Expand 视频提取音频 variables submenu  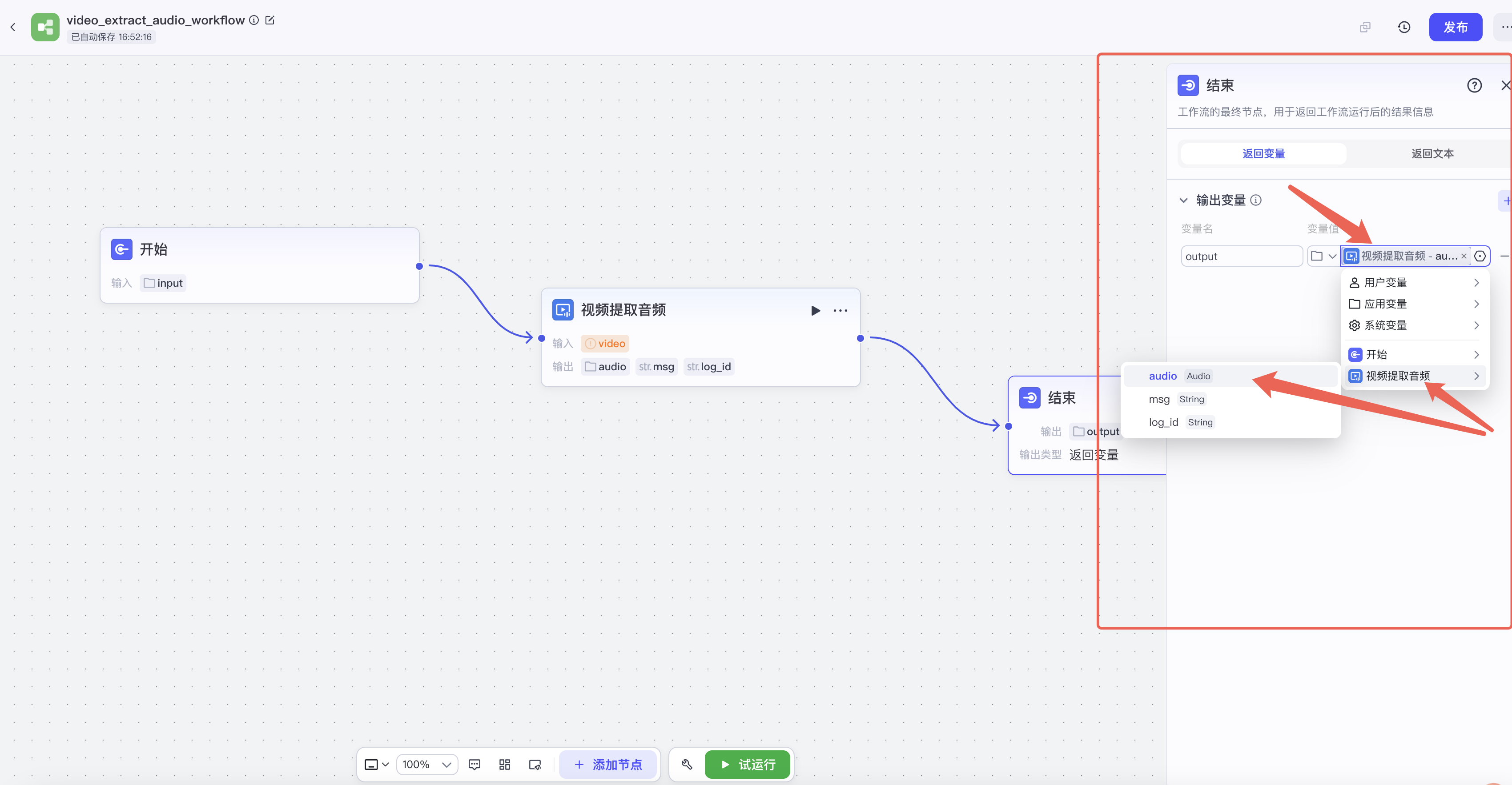(1415, 376)
